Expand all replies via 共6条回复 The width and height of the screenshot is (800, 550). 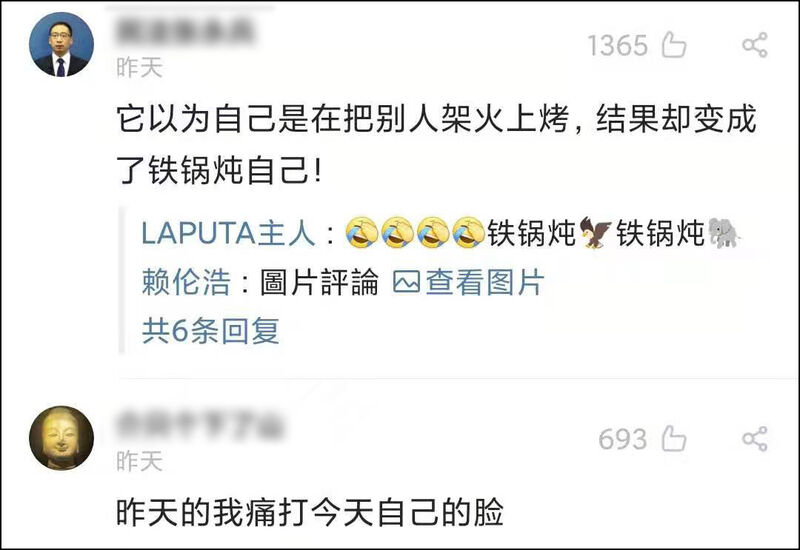tap(211, 331)
